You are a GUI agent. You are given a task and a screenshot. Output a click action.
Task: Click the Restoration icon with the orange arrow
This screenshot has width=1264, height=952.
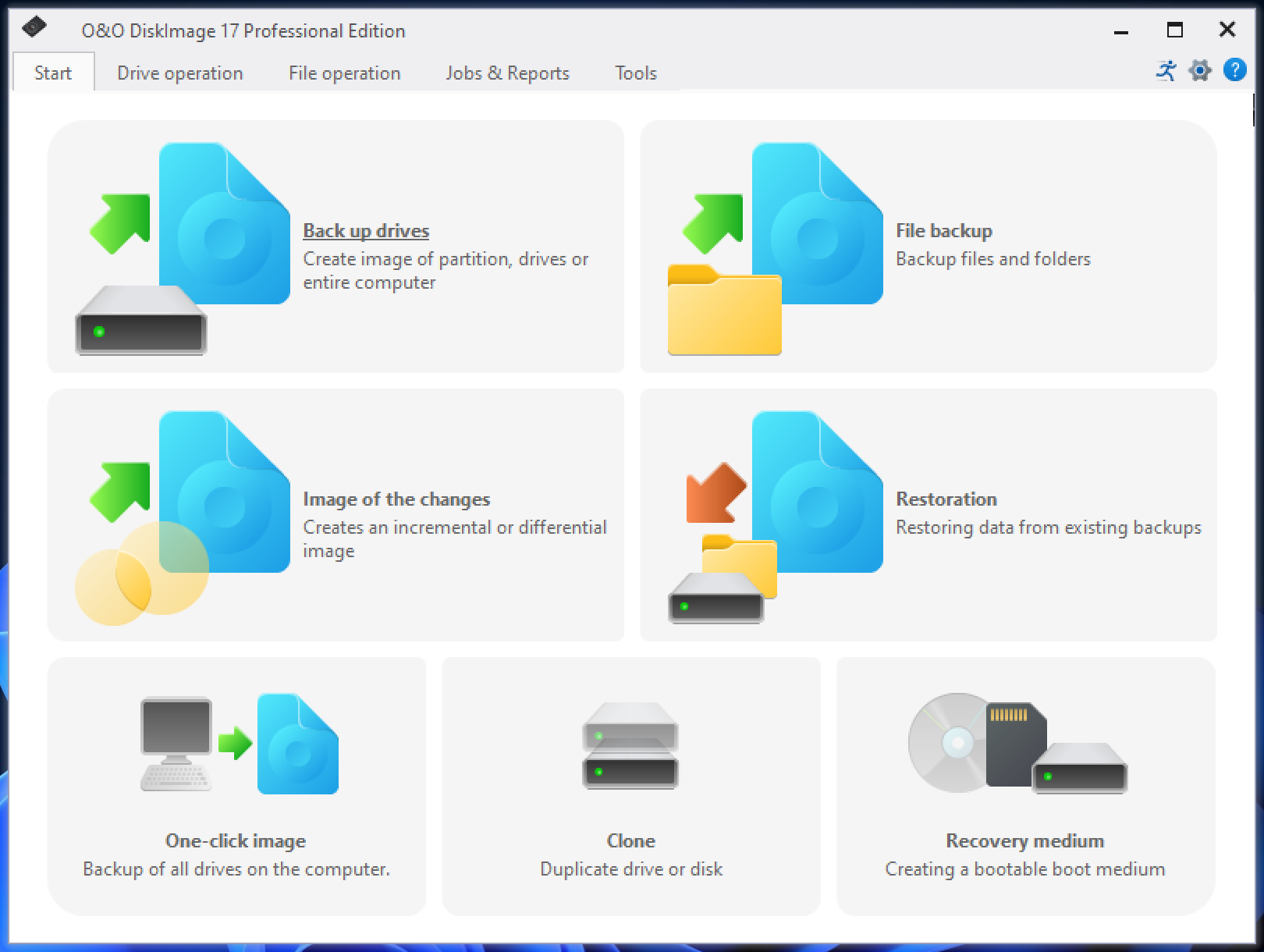[x=776, y=518]
